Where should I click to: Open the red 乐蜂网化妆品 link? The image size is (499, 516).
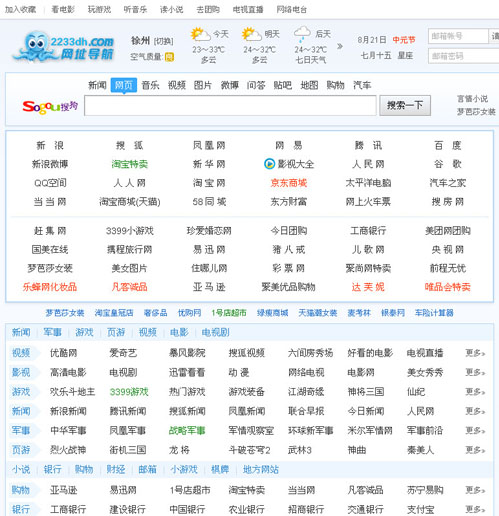click(x=50, y=287)
